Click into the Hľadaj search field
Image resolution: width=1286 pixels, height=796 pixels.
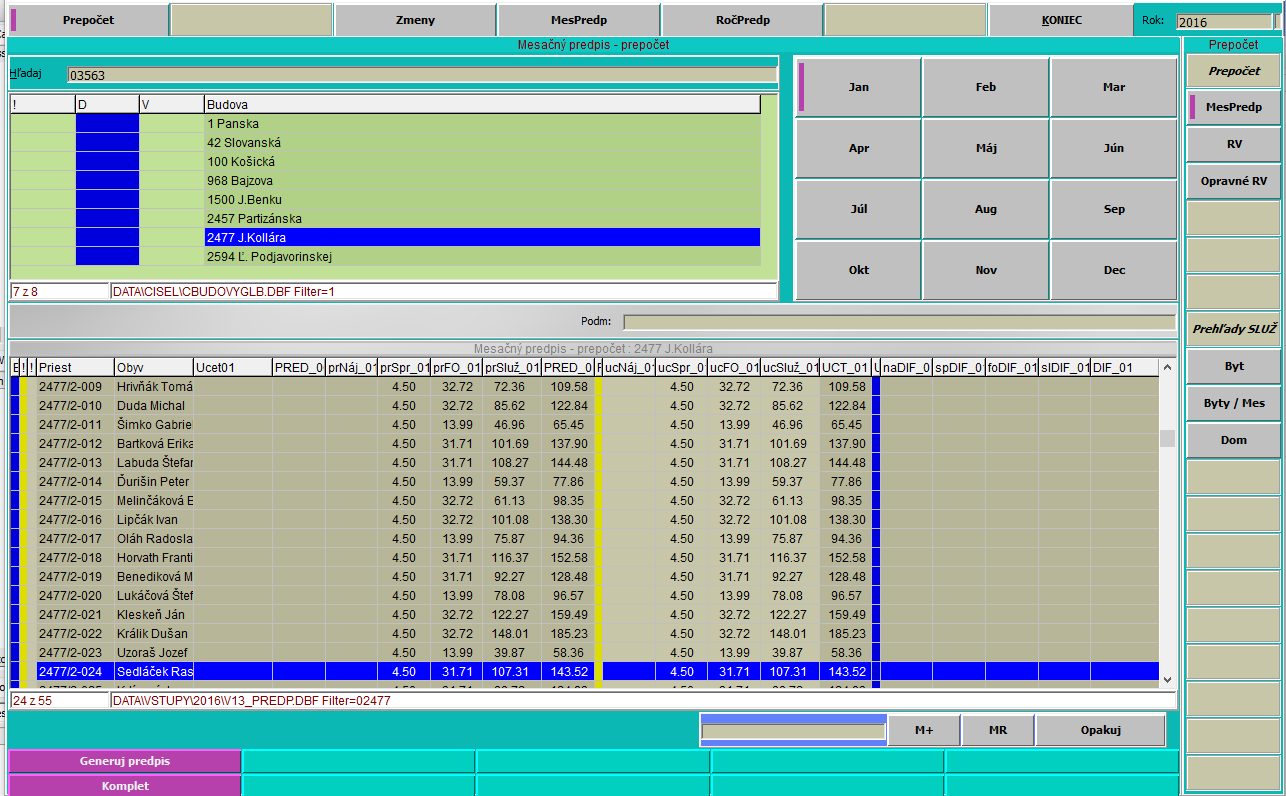pos(422,75)
